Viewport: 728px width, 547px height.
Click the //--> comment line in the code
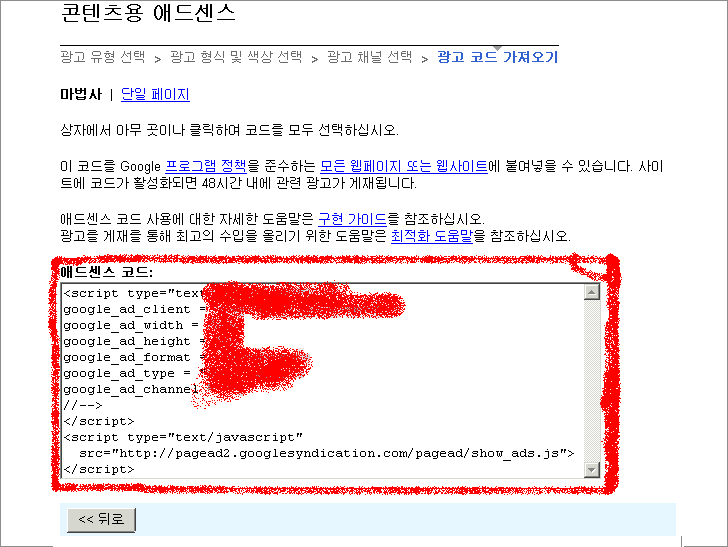[83, 405]
